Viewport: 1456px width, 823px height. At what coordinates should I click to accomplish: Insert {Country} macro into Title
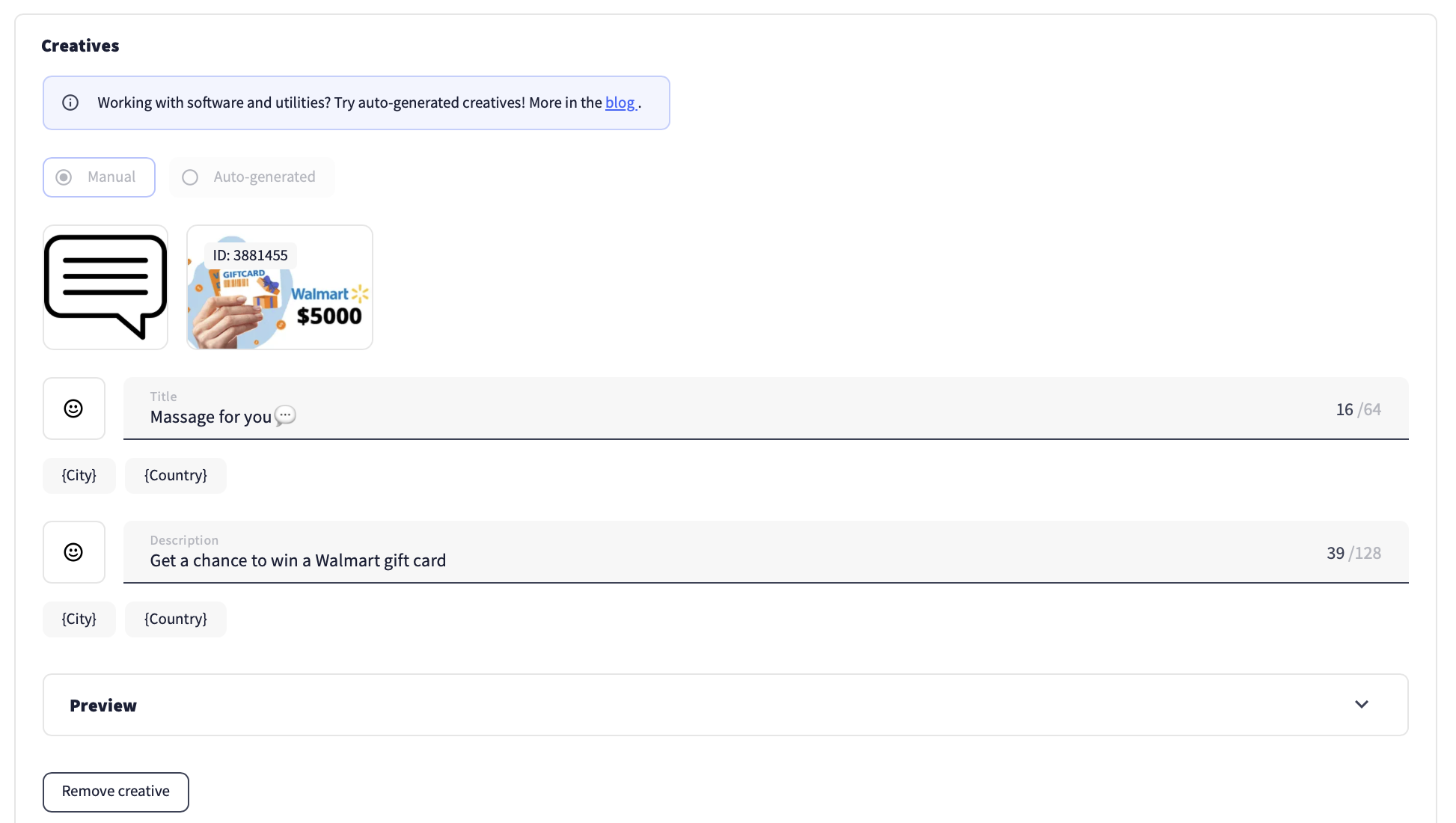[176, 476]
